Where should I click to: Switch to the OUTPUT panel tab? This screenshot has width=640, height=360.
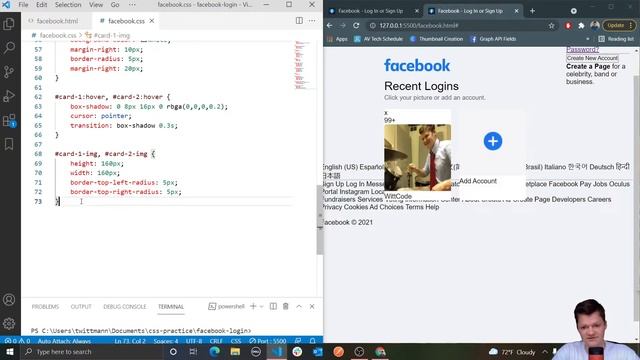[x=81, y=307]
